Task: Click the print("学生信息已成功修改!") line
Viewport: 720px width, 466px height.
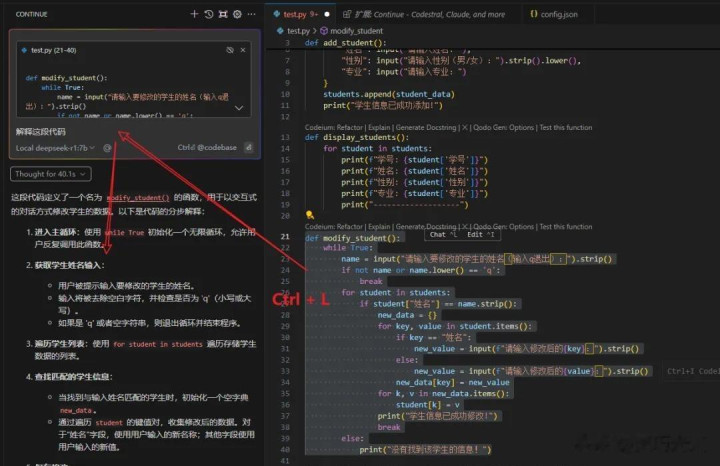Action: [x=438, y=416]
